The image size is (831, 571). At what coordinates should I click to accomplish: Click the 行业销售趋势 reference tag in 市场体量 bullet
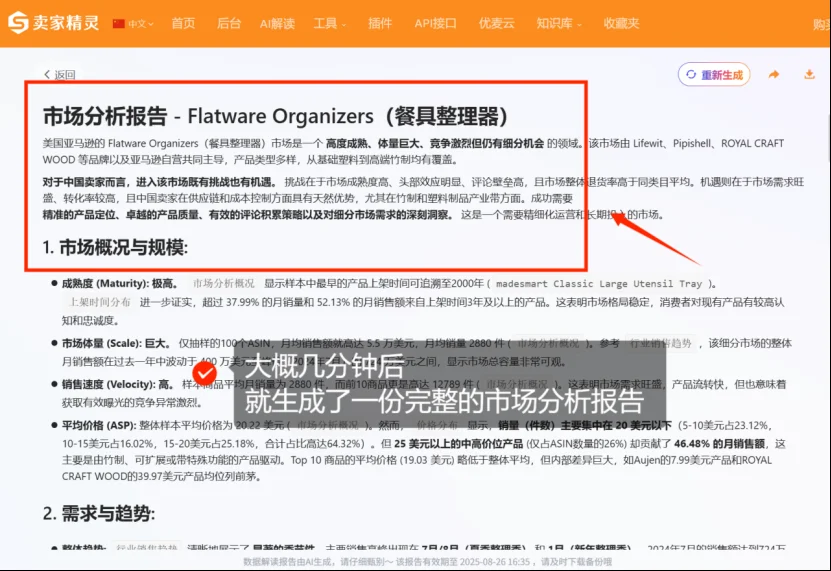(660, 343)
